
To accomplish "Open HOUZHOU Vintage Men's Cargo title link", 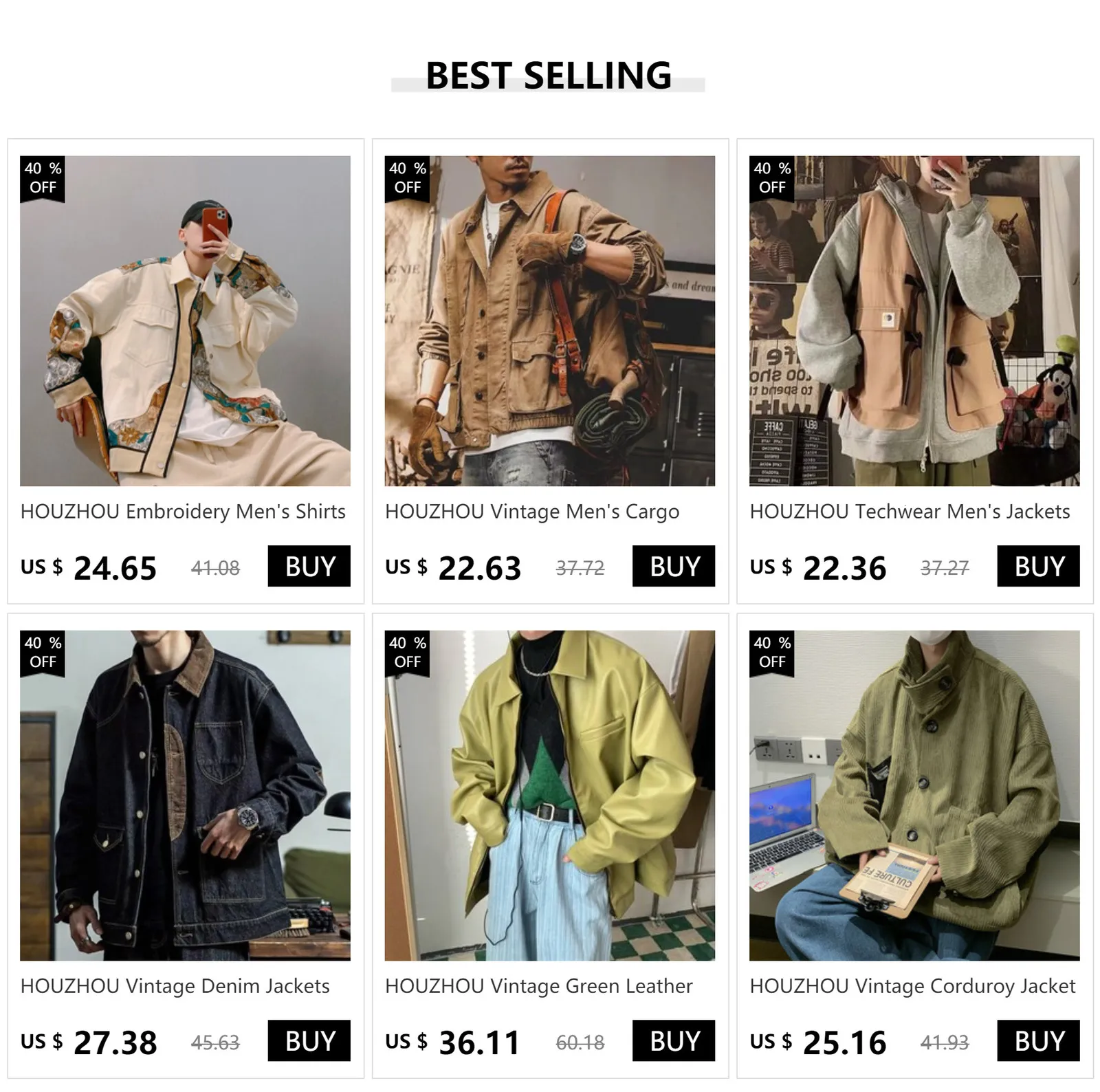I will click(532, 512).
